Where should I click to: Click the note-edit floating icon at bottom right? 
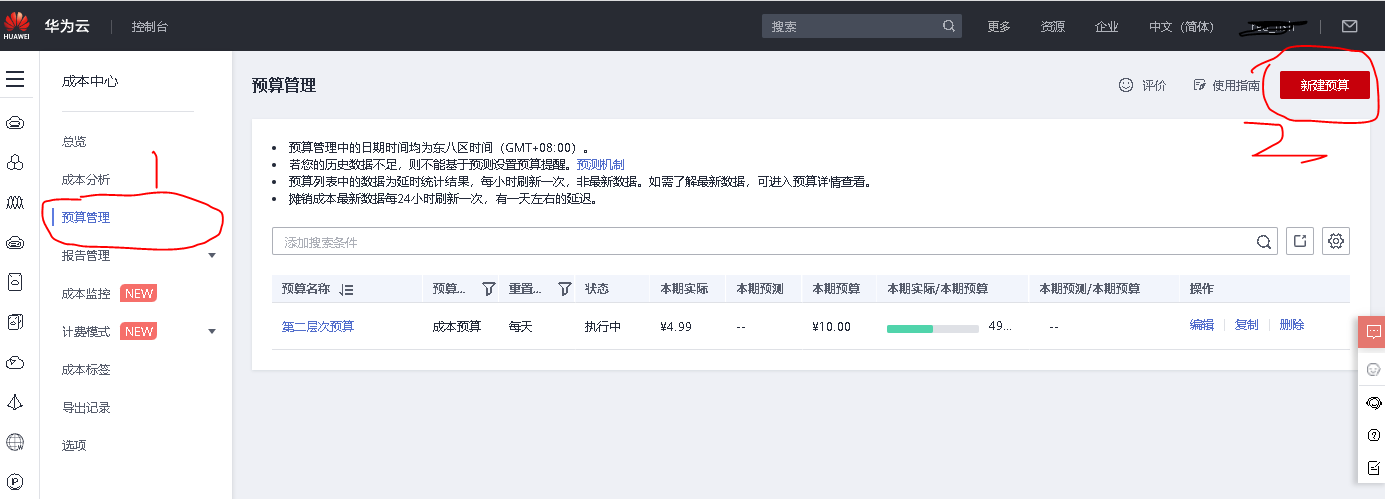pos(1373,467)
